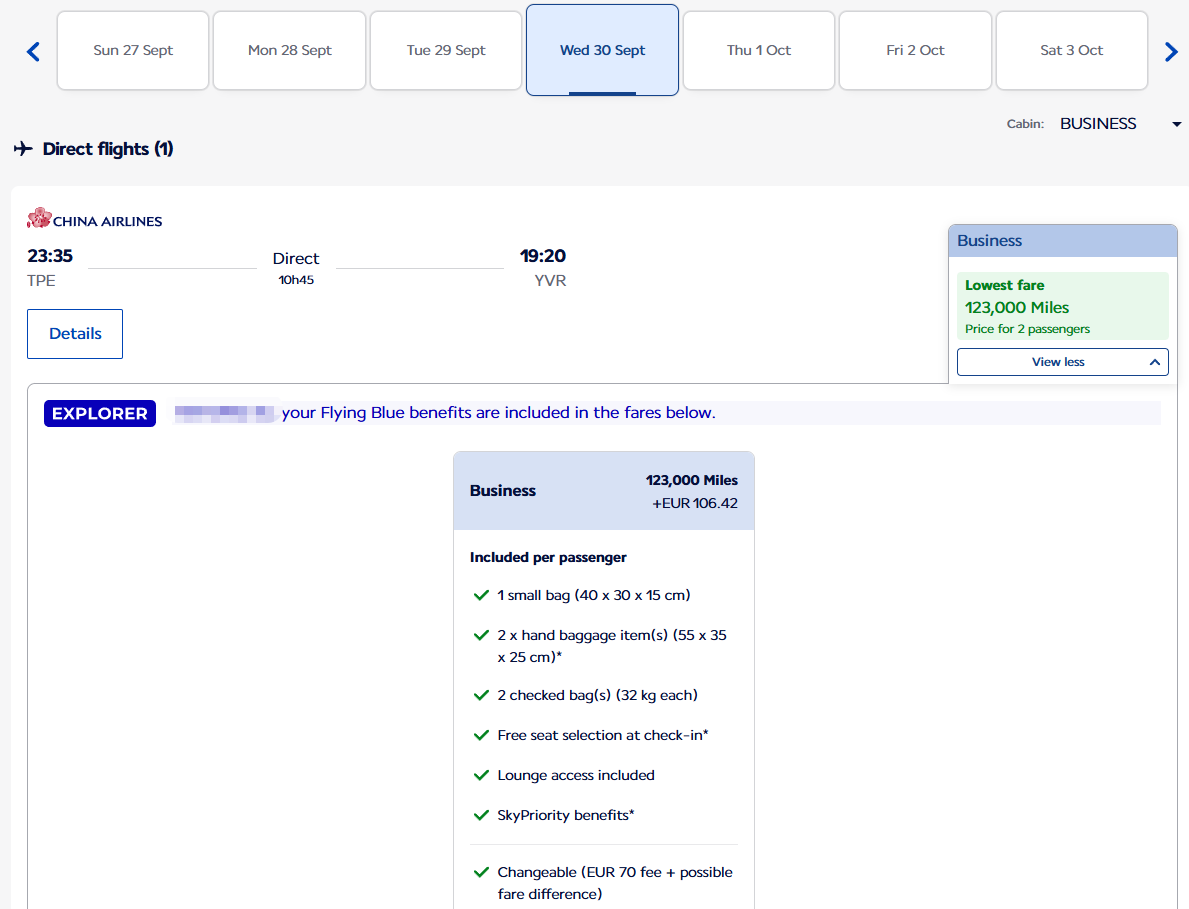1189x909 pixels.
Task: Pick the Fri 2 Oct date tab
Action: click(x=915, y=51)
